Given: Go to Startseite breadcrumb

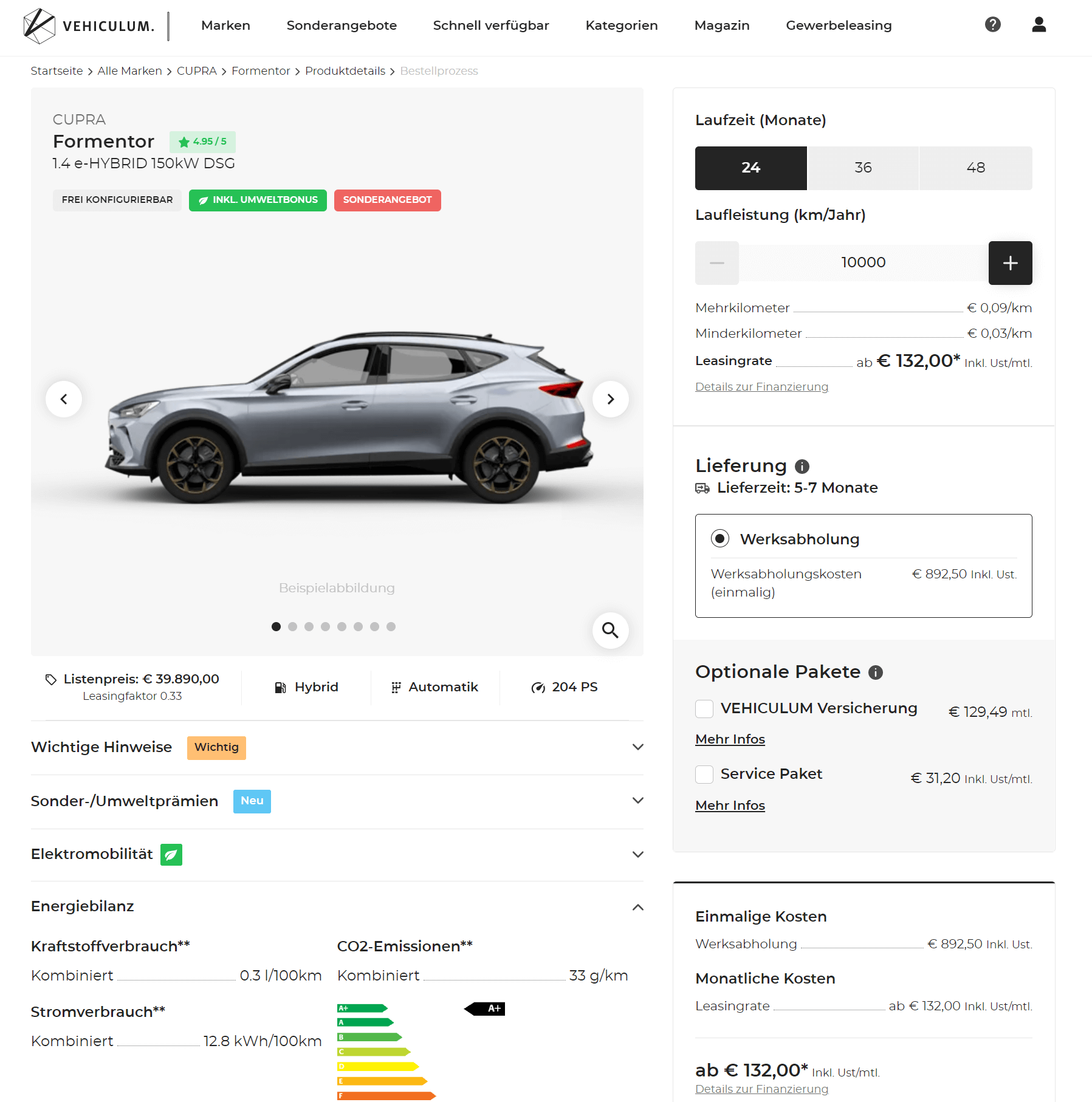Looking at the screenshot, I should [57, 71].
